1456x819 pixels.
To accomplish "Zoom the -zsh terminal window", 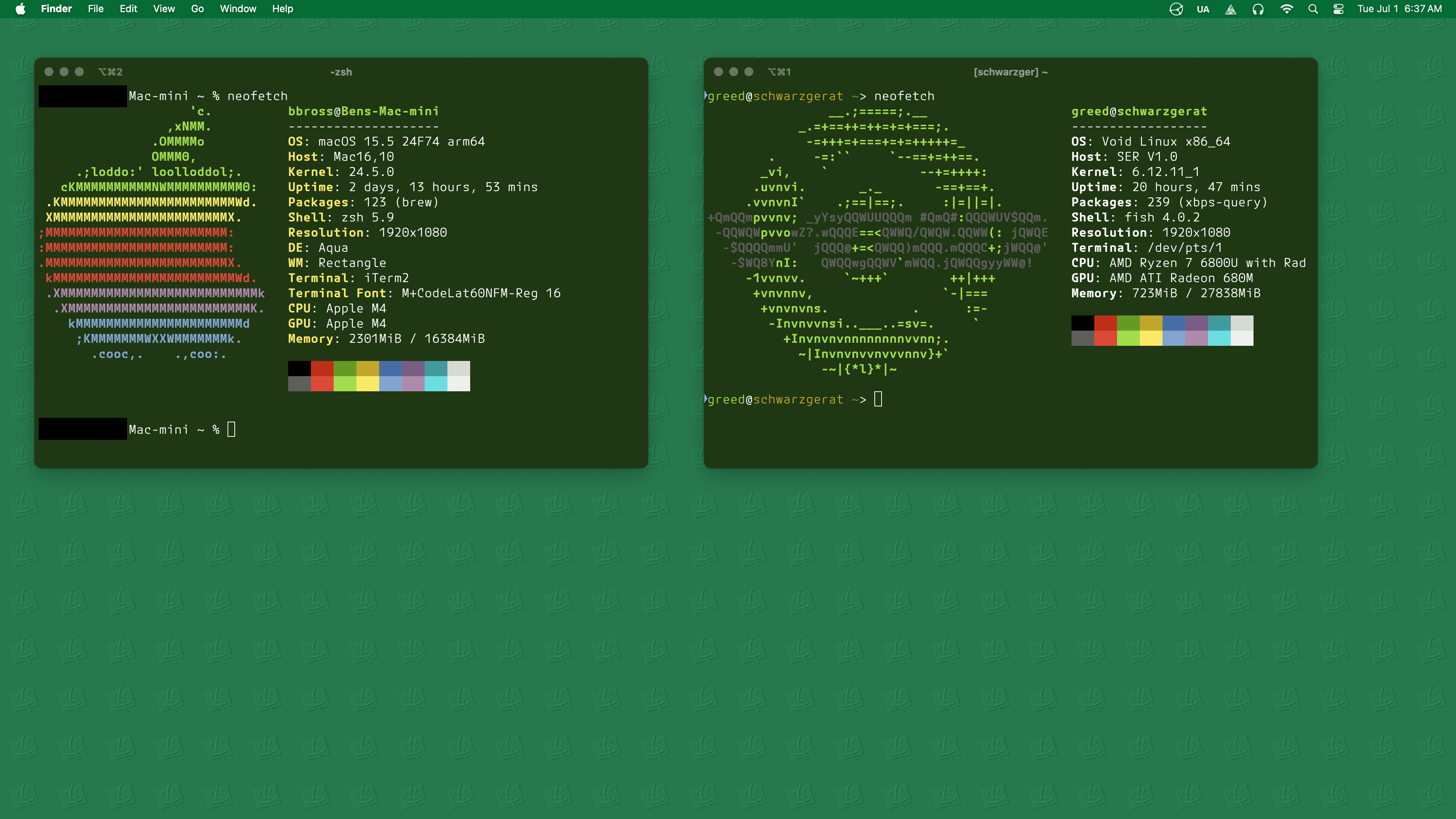I will [79, 72].
